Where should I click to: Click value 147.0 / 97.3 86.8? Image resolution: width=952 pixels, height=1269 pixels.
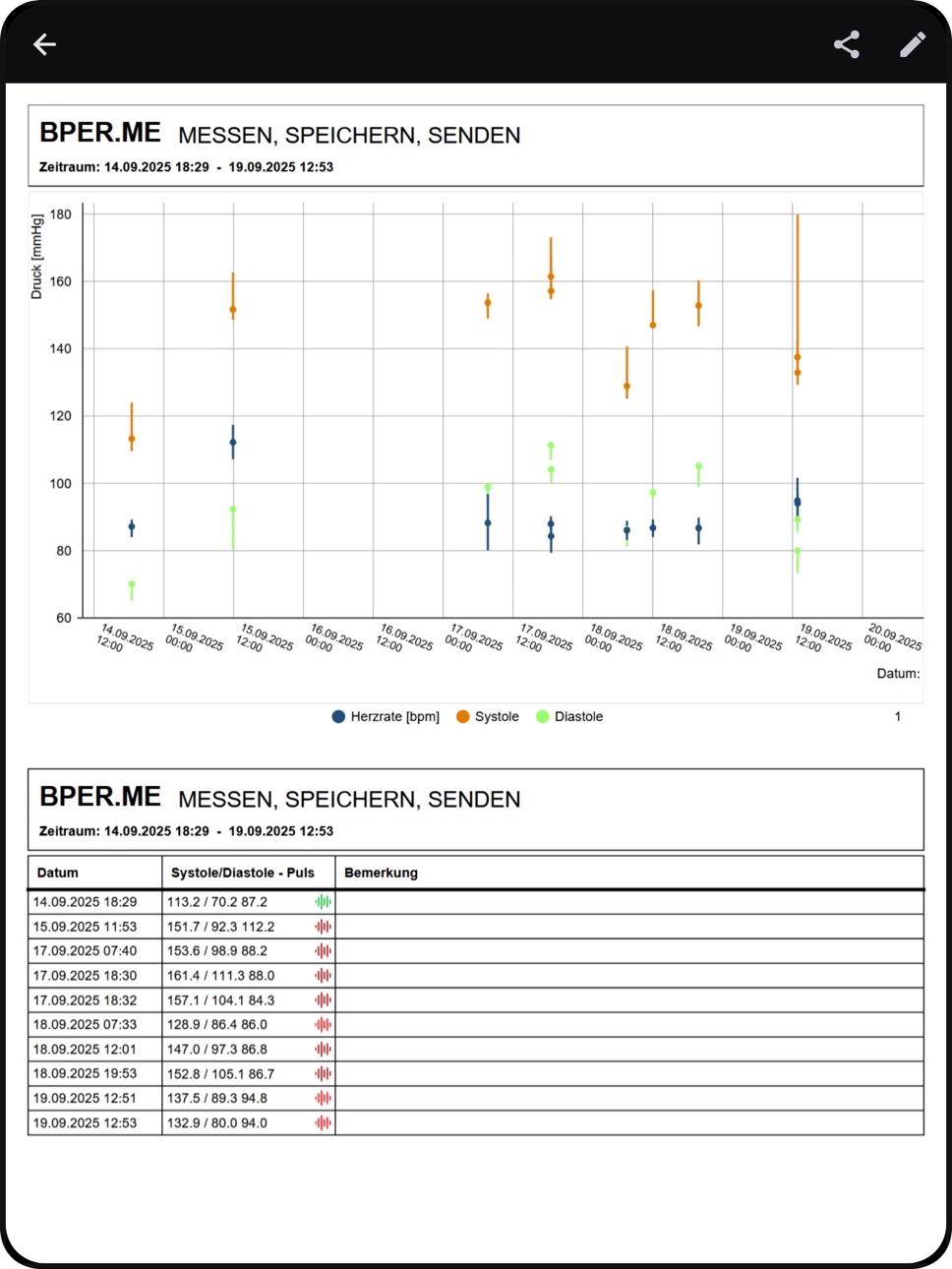(x=216, y=1050)
